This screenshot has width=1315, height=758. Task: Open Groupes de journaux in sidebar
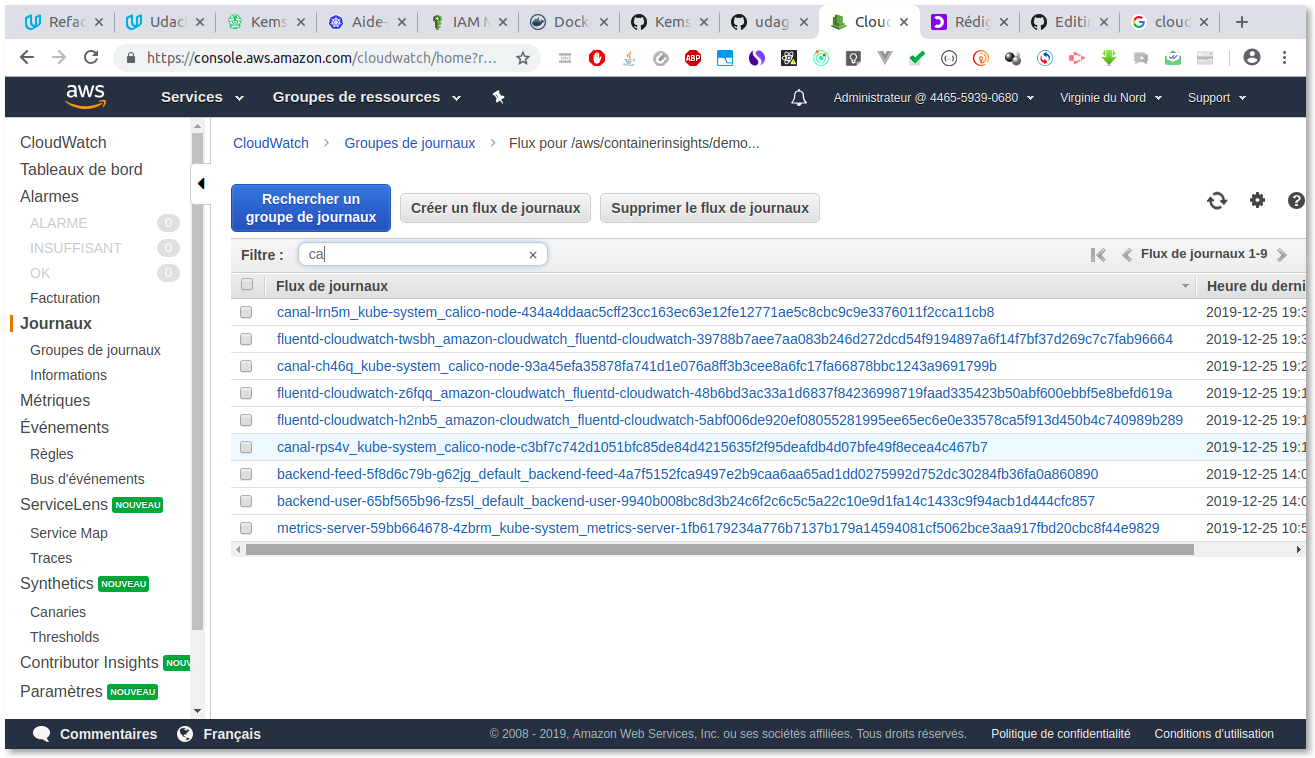pos(95,350)
